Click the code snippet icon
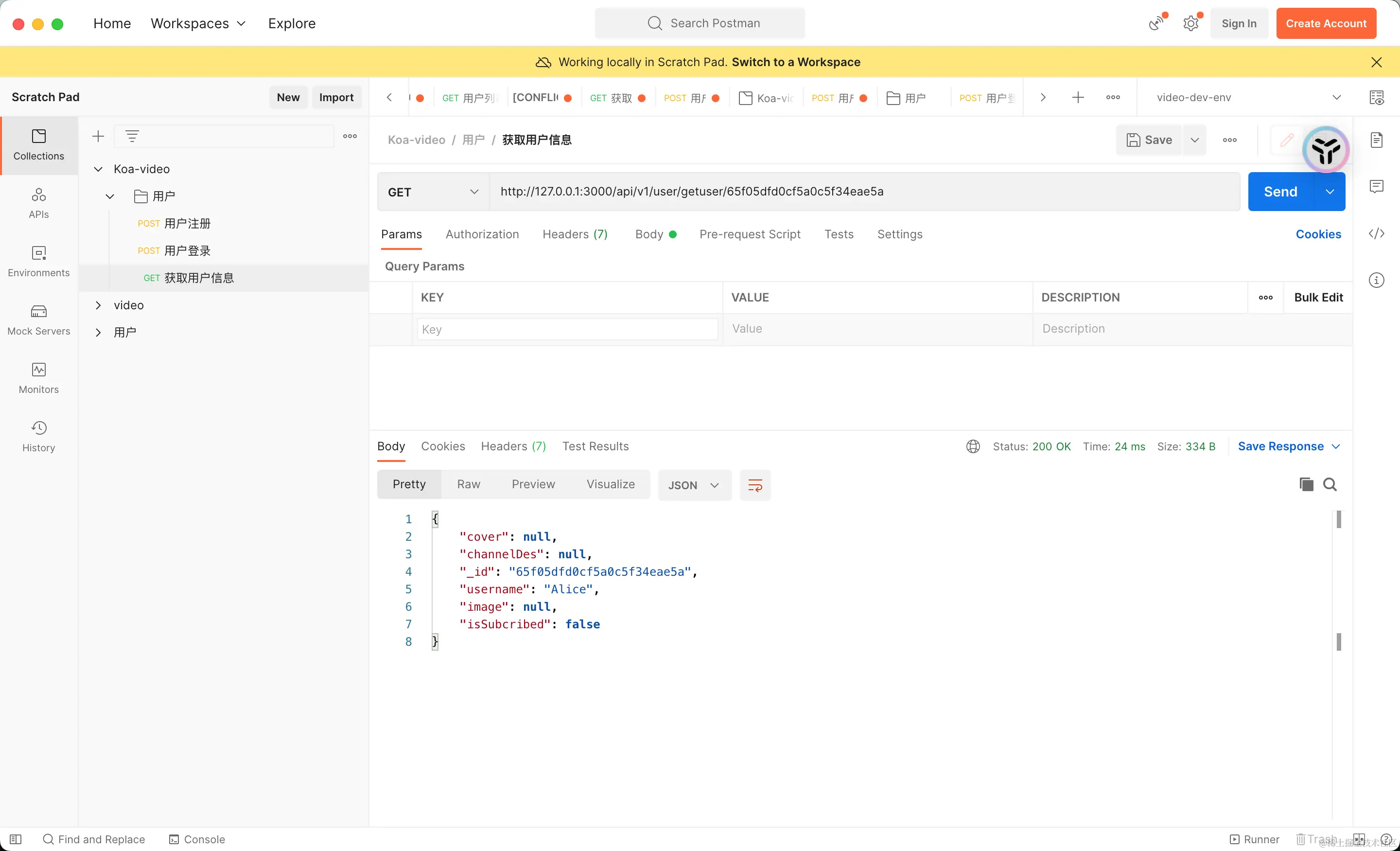Viewport: 1400px width, 851px height. coord(1376,233)
